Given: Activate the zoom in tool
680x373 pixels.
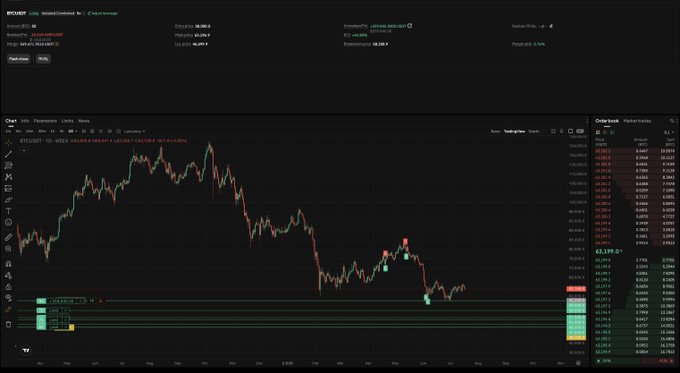Looking at the screenshot, I should pos(8,249).
